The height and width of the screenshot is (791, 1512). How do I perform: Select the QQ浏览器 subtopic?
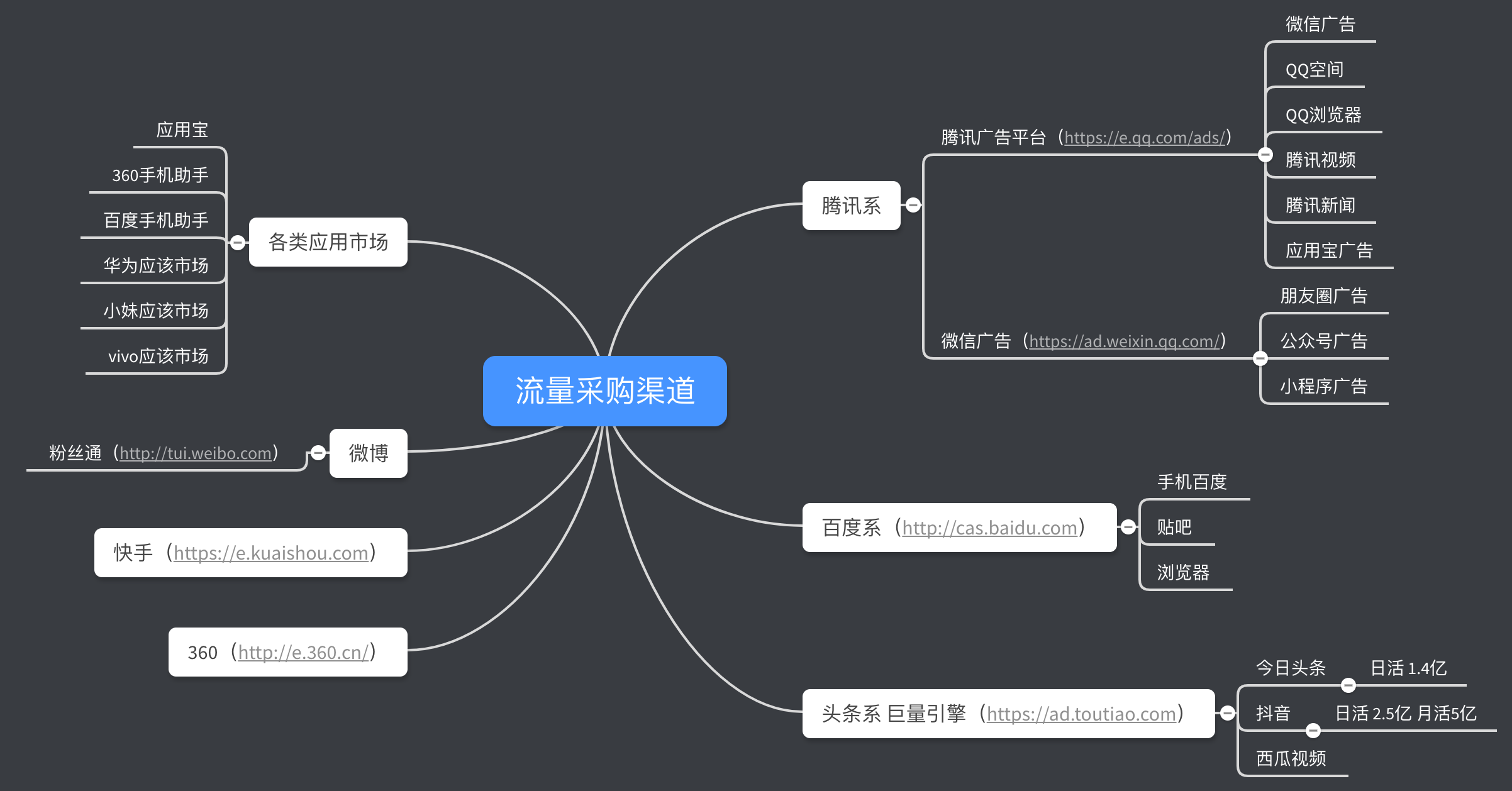tap(1323, 115)
